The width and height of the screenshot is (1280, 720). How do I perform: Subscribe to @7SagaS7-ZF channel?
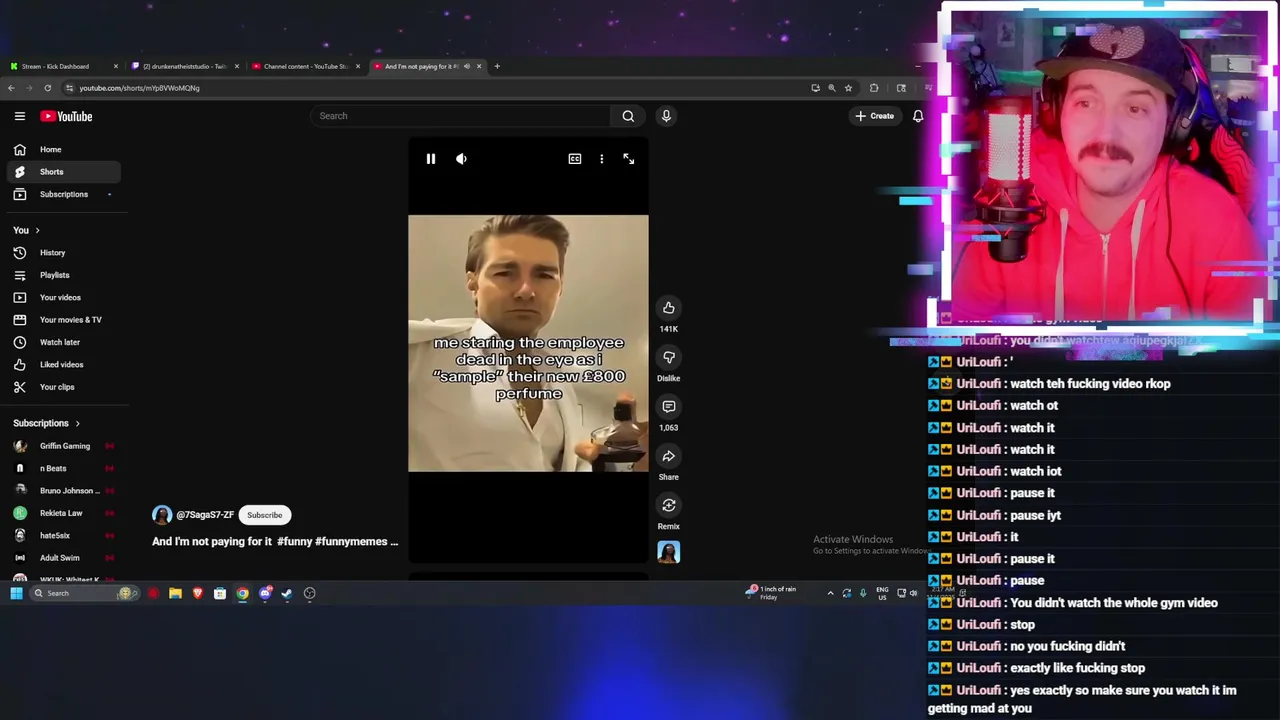click(265, 515)
